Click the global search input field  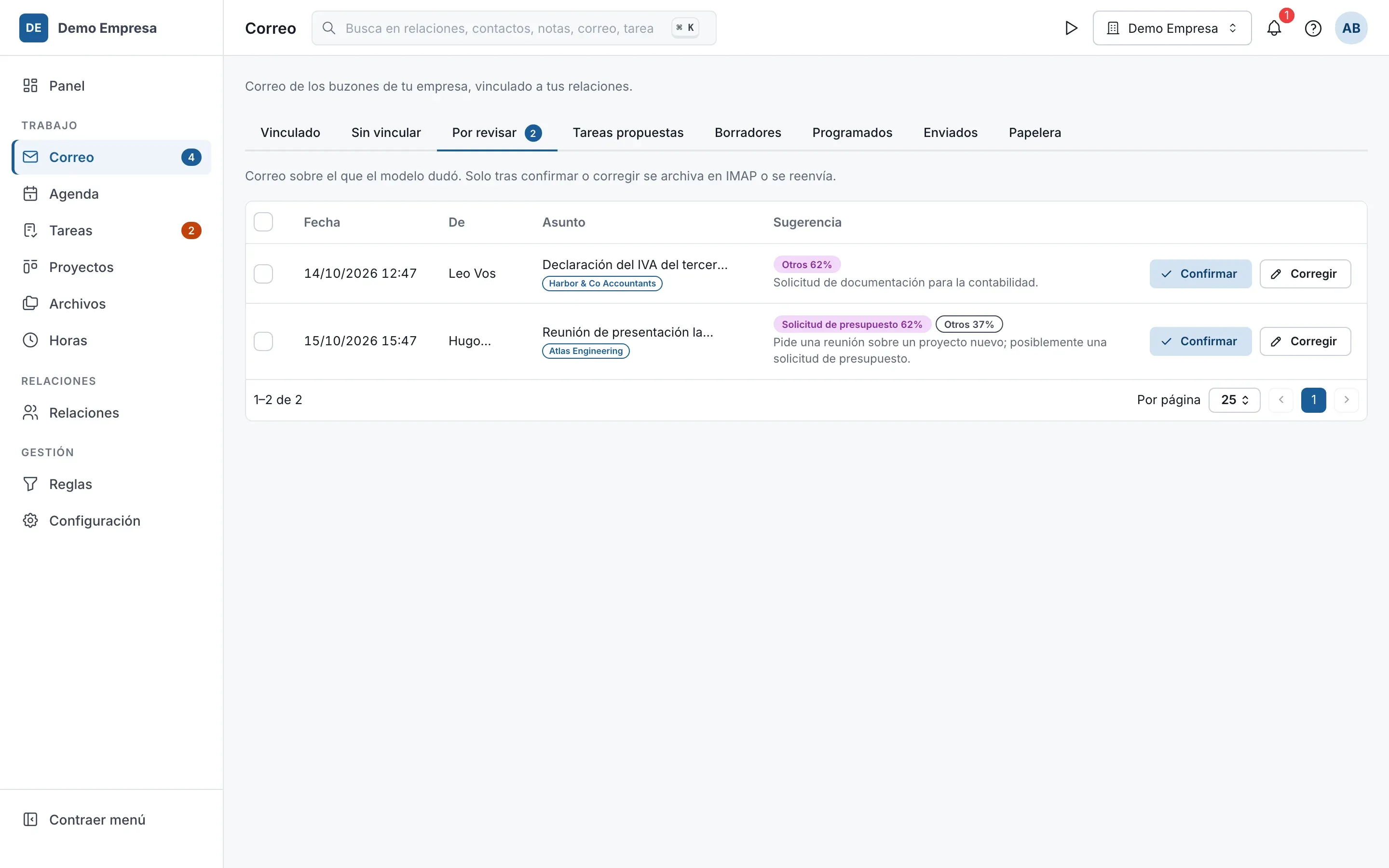click(x=514, y=28)
